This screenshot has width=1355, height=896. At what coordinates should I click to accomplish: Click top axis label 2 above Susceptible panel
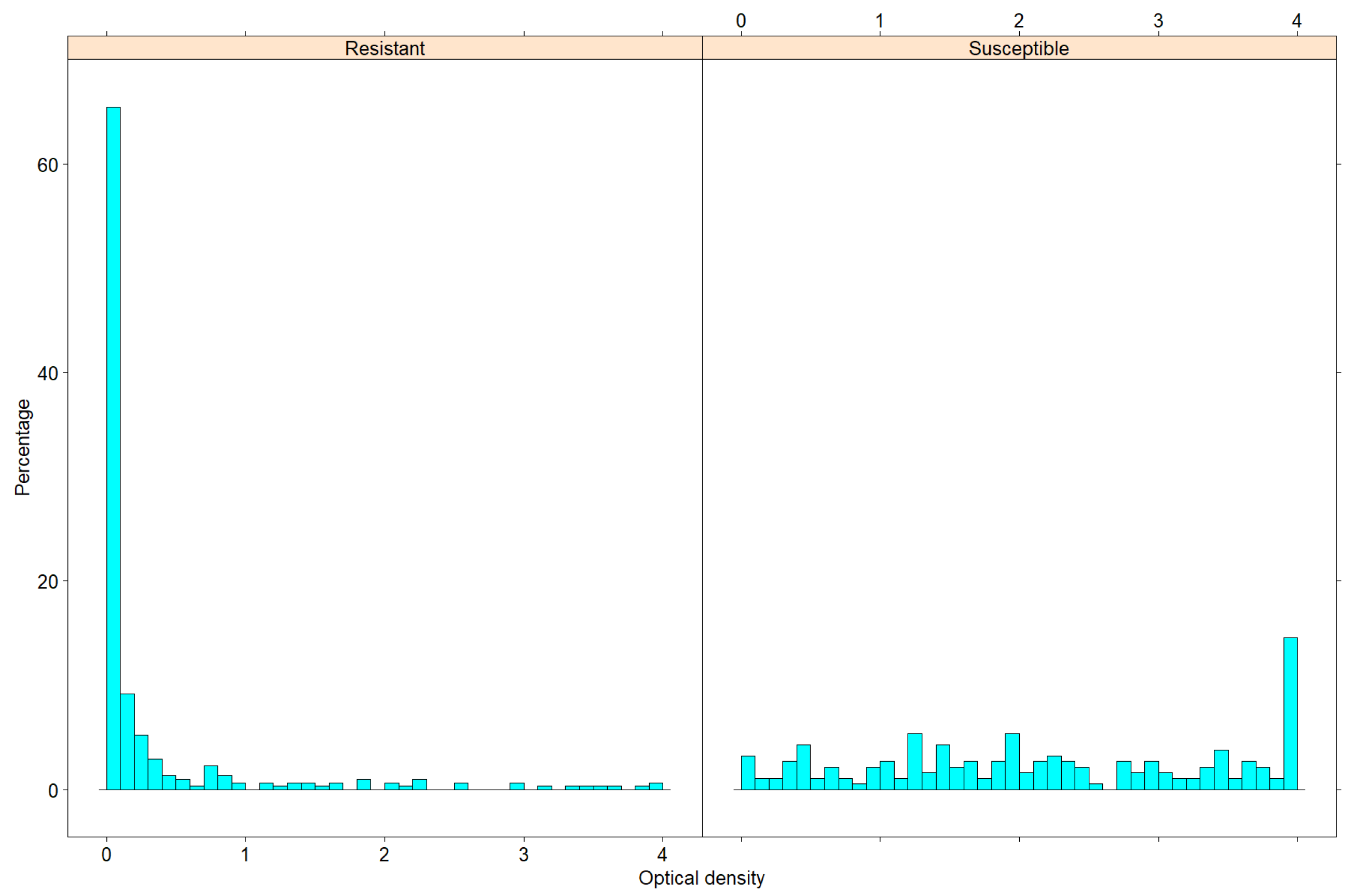(x=1018, y=21)
